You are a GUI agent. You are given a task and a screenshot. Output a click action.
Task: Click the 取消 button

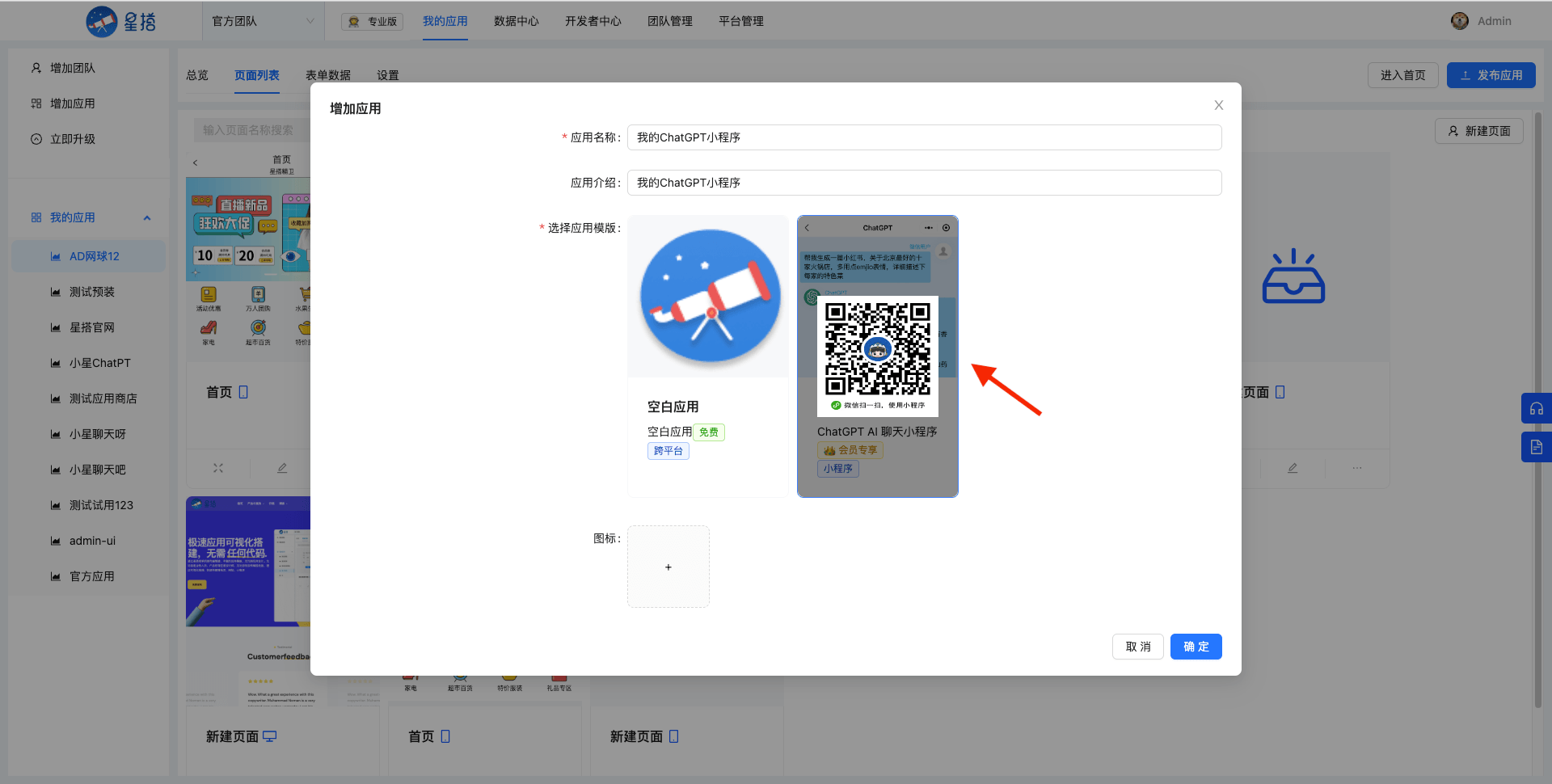point(1138,647)
